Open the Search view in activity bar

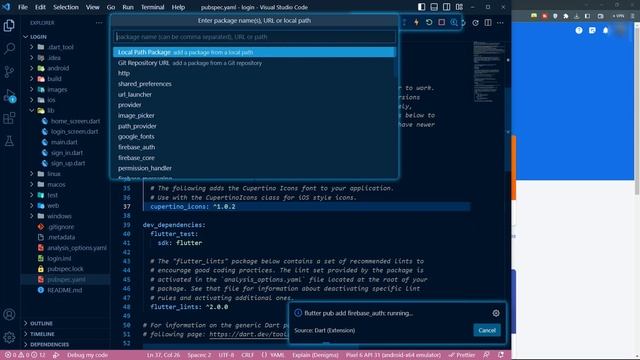[9, 49]
